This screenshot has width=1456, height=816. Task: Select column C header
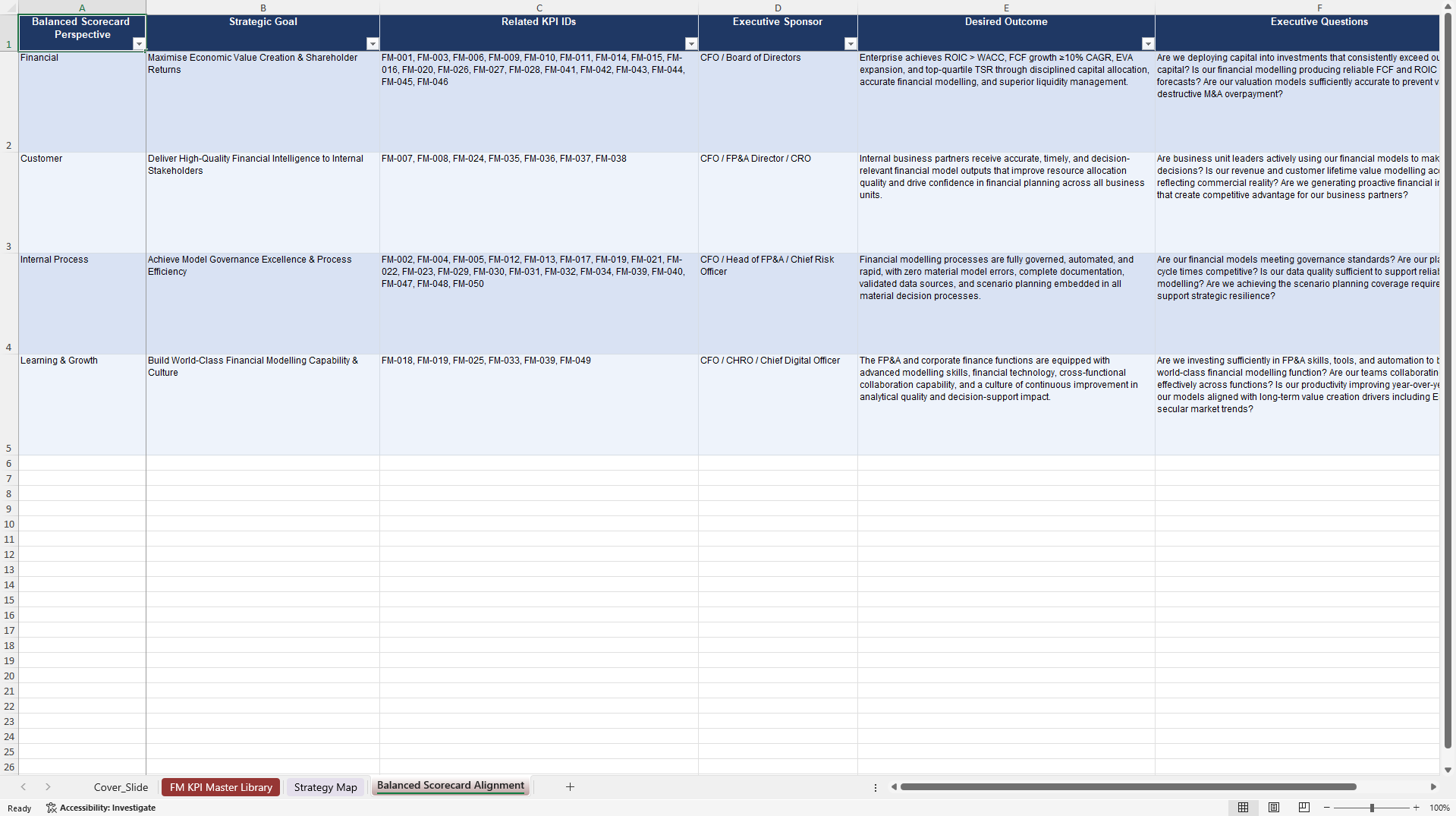point(539,8)
